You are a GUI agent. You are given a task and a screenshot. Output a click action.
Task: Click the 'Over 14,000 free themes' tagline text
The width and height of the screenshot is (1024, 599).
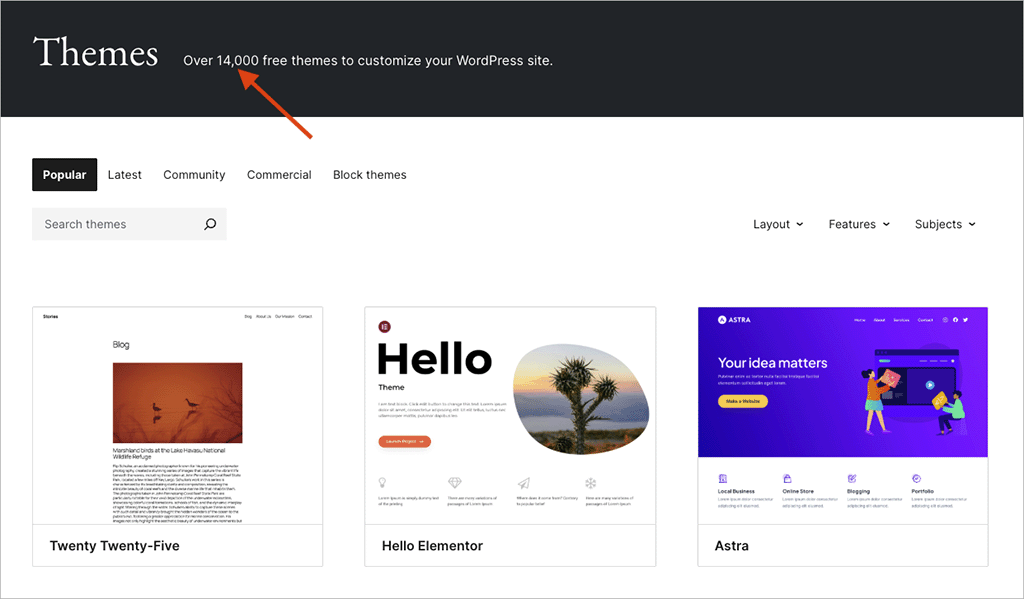(368, 60)
